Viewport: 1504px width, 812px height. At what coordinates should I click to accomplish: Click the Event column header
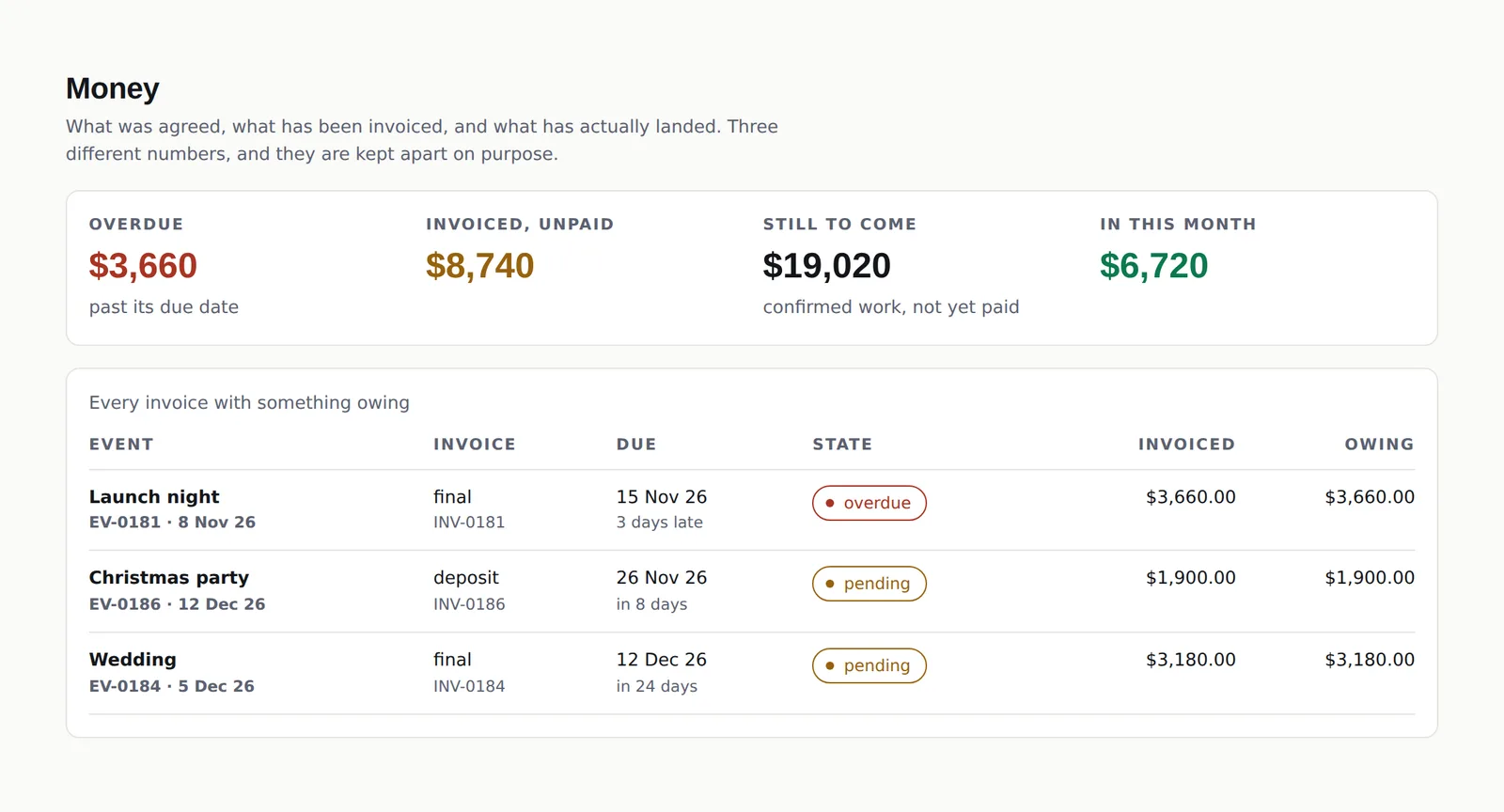[x=121, y=445]
